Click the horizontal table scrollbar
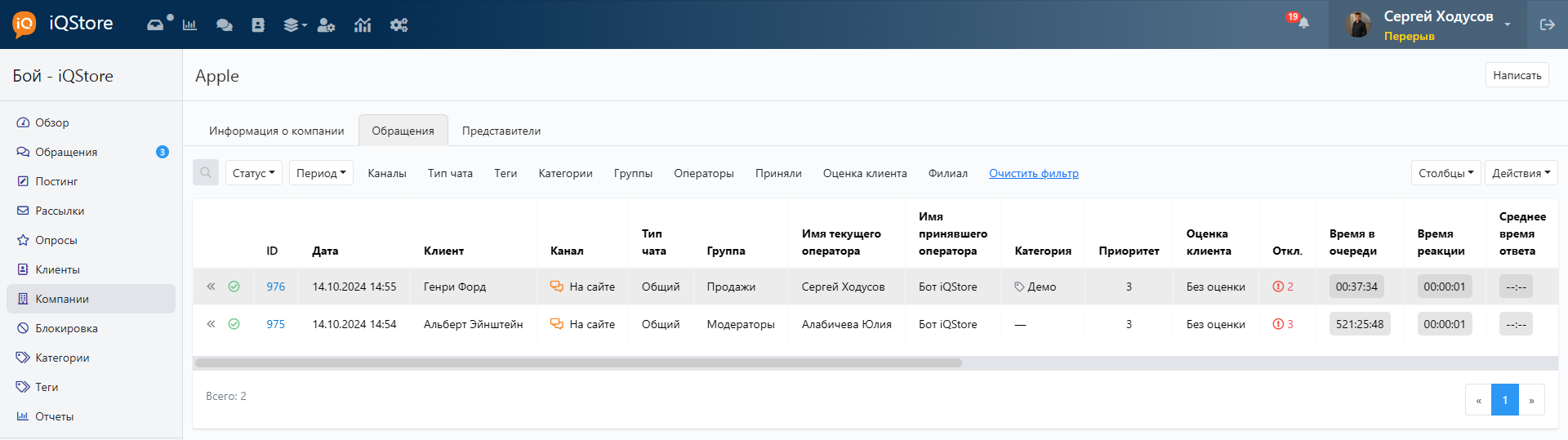The image size is (1568, 440). tap(578, 362)
